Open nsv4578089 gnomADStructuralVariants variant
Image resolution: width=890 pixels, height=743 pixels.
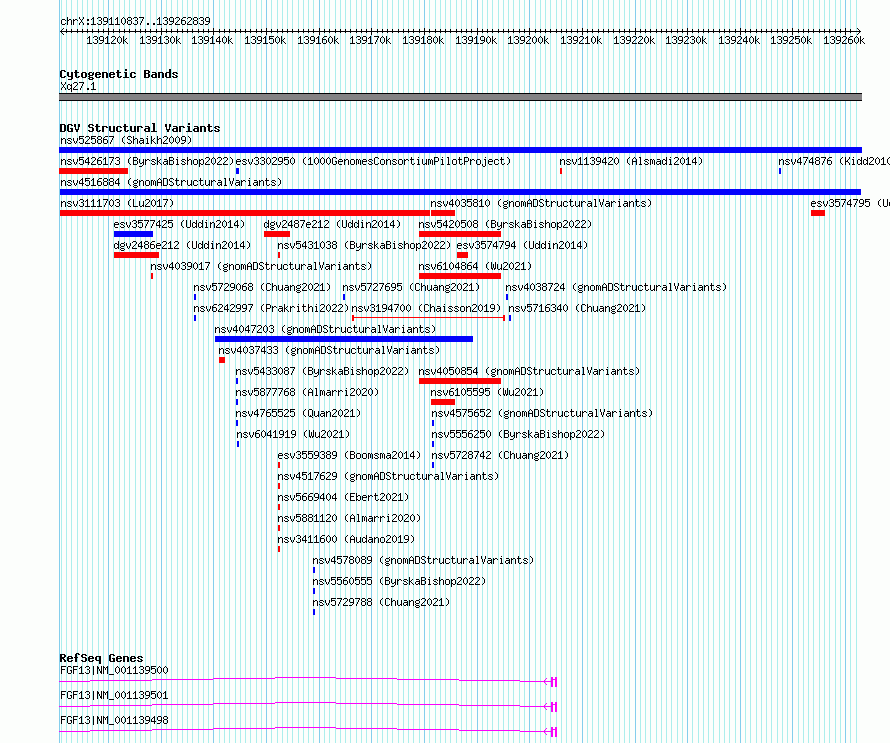pos(423,560)
